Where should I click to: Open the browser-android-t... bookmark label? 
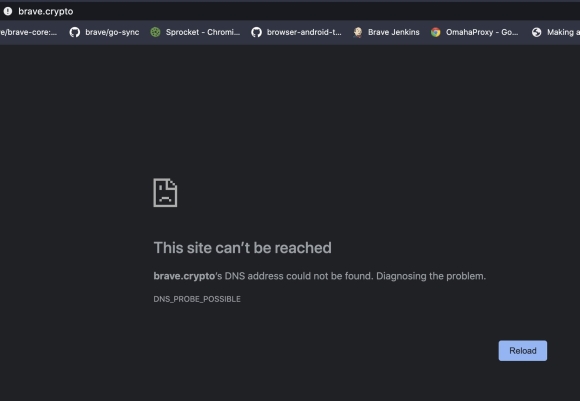click(304, 32)
